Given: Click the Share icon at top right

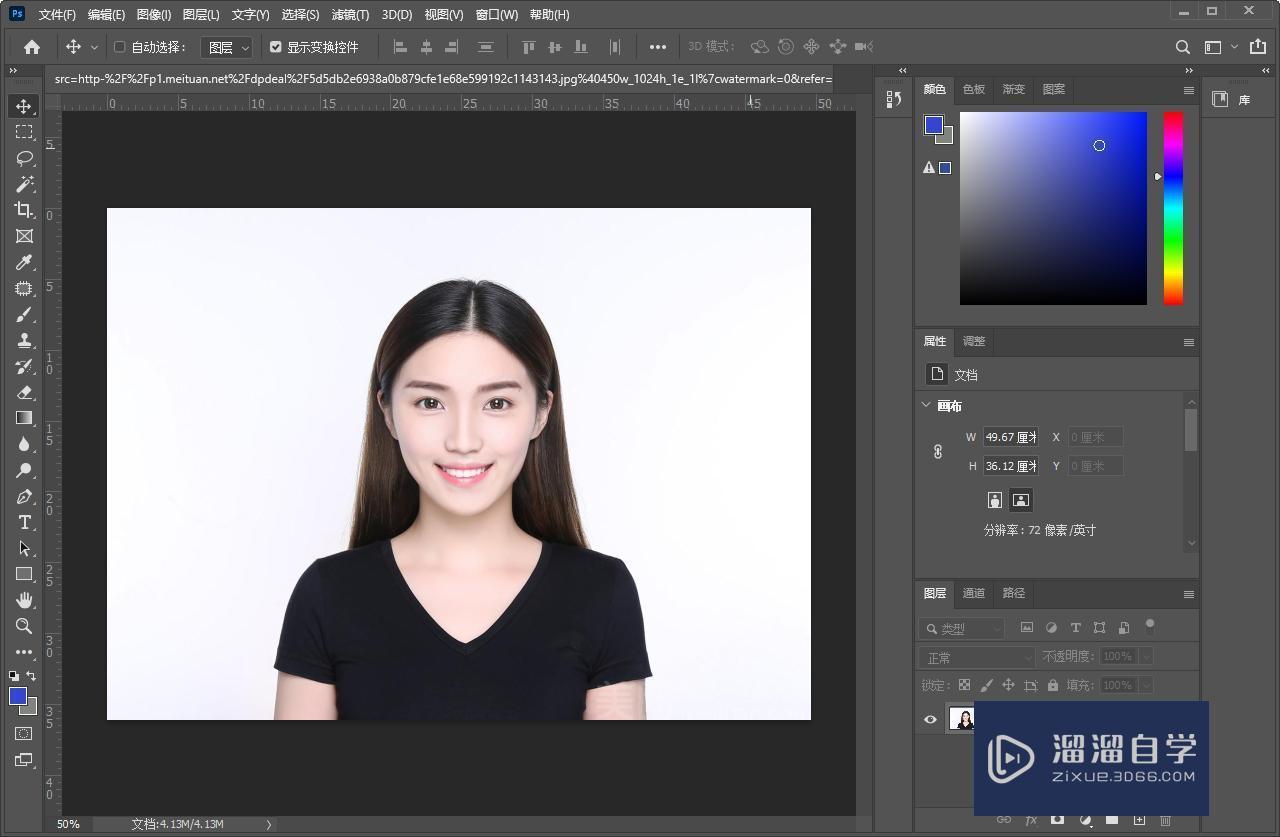Looking at the screenshot, I should click(1258, 47).
